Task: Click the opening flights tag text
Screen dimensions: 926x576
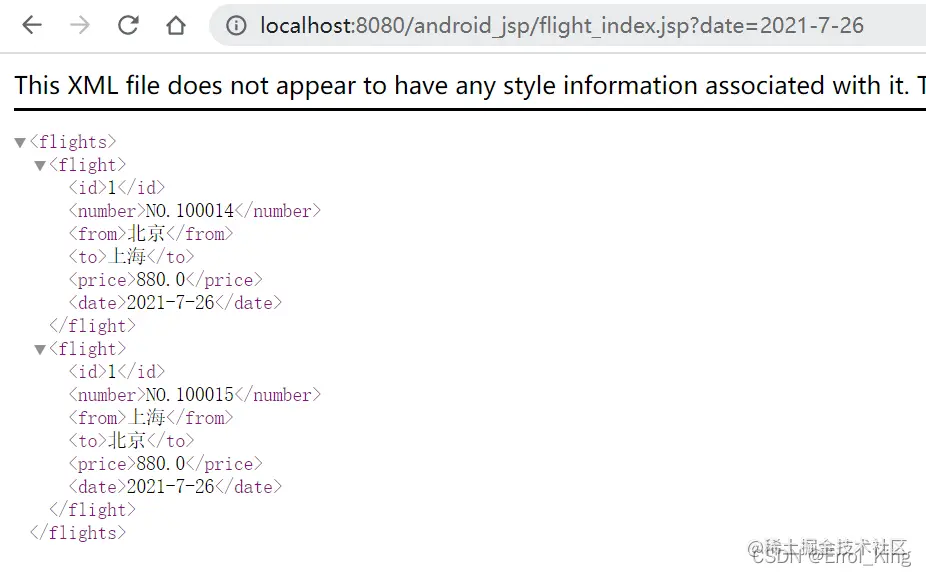Action: click(73, 142)
